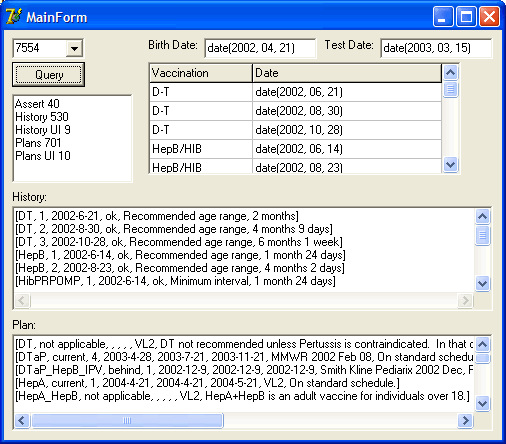506x444 pixels.
Task: Click the vaccination table scroll up arrow
Action: coord(451,72)
